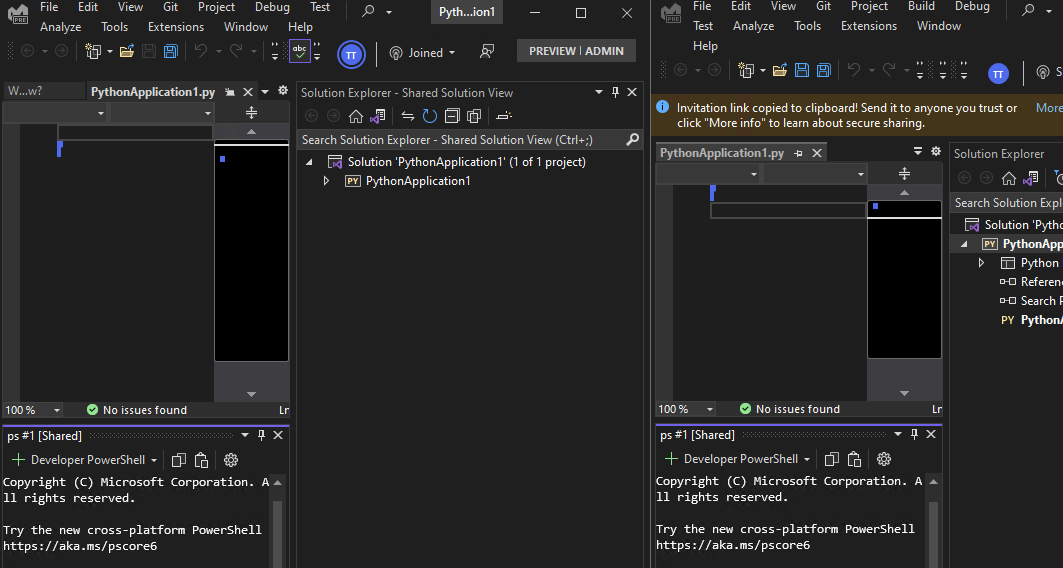Viewport: 1063px width, 568px height.
Task: Copy icon in right PowerShell terminal toolbar
Action: click(832, 460)
